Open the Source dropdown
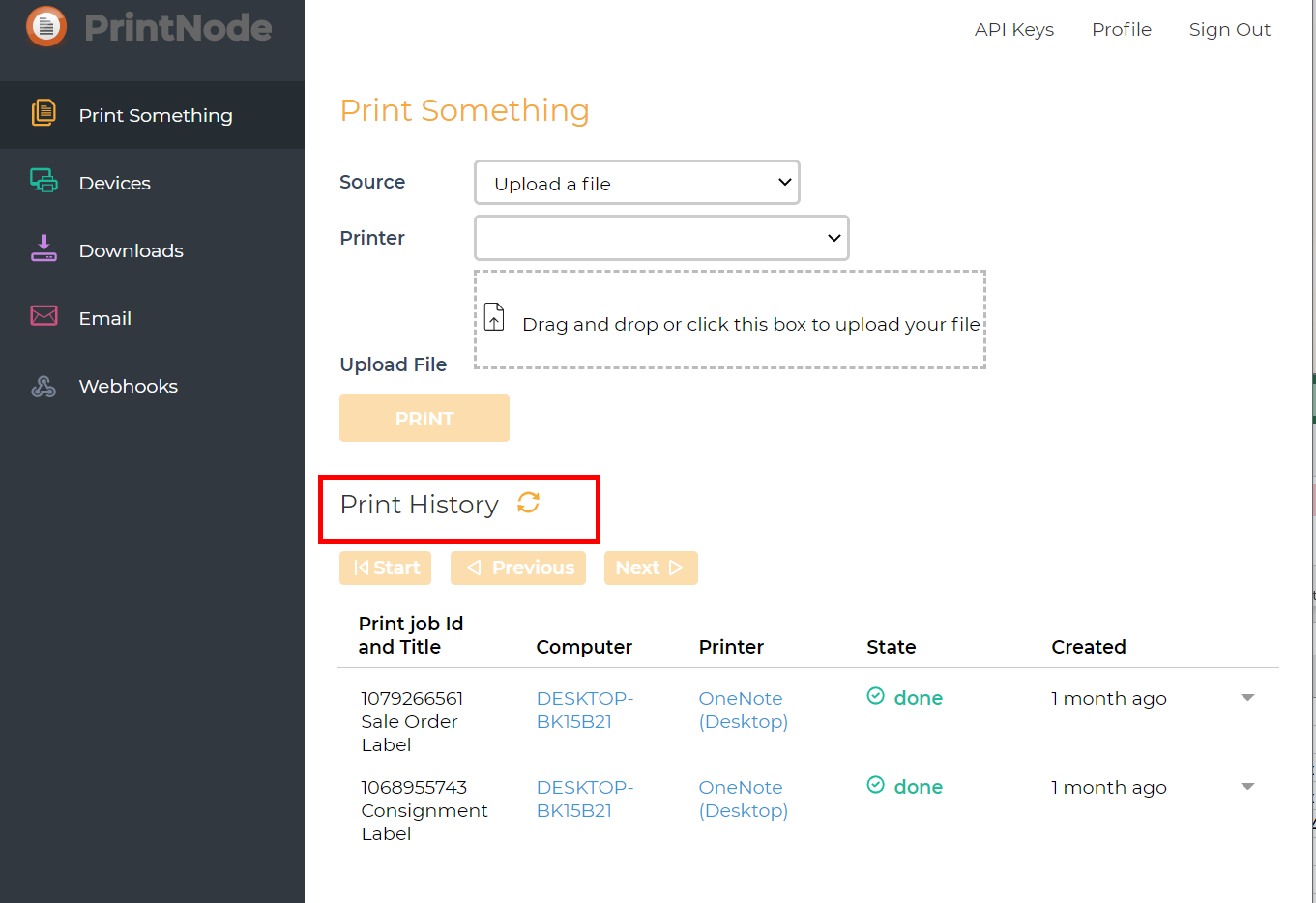 click(x=636, y=183)
